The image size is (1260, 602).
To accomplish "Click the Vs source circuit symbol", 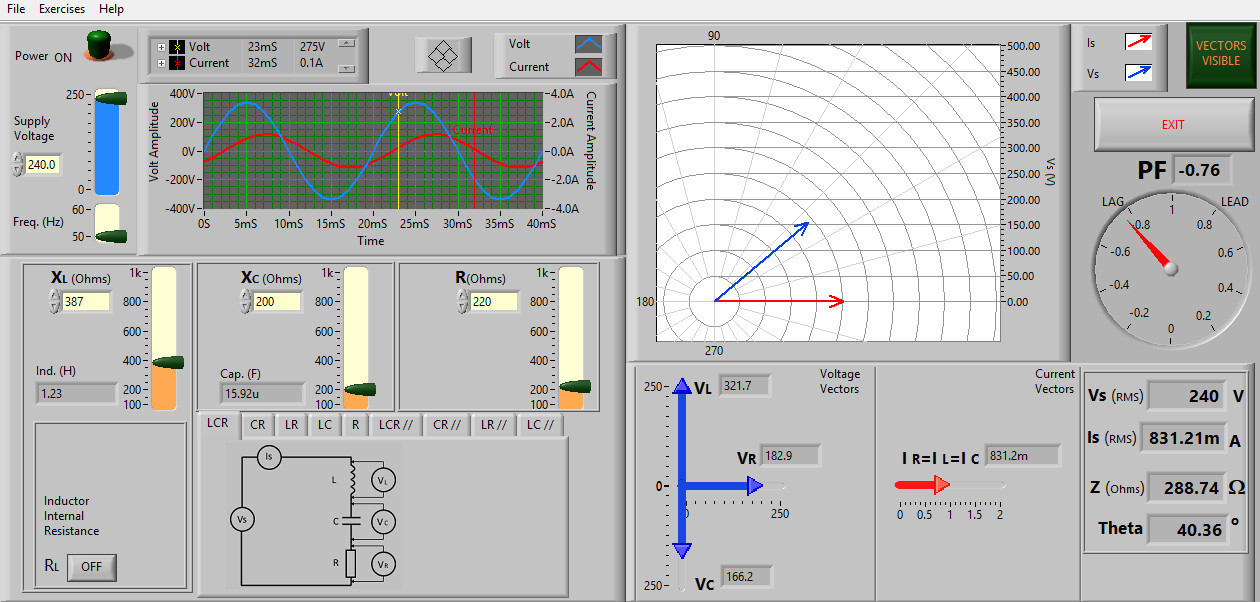I will 241,519.
